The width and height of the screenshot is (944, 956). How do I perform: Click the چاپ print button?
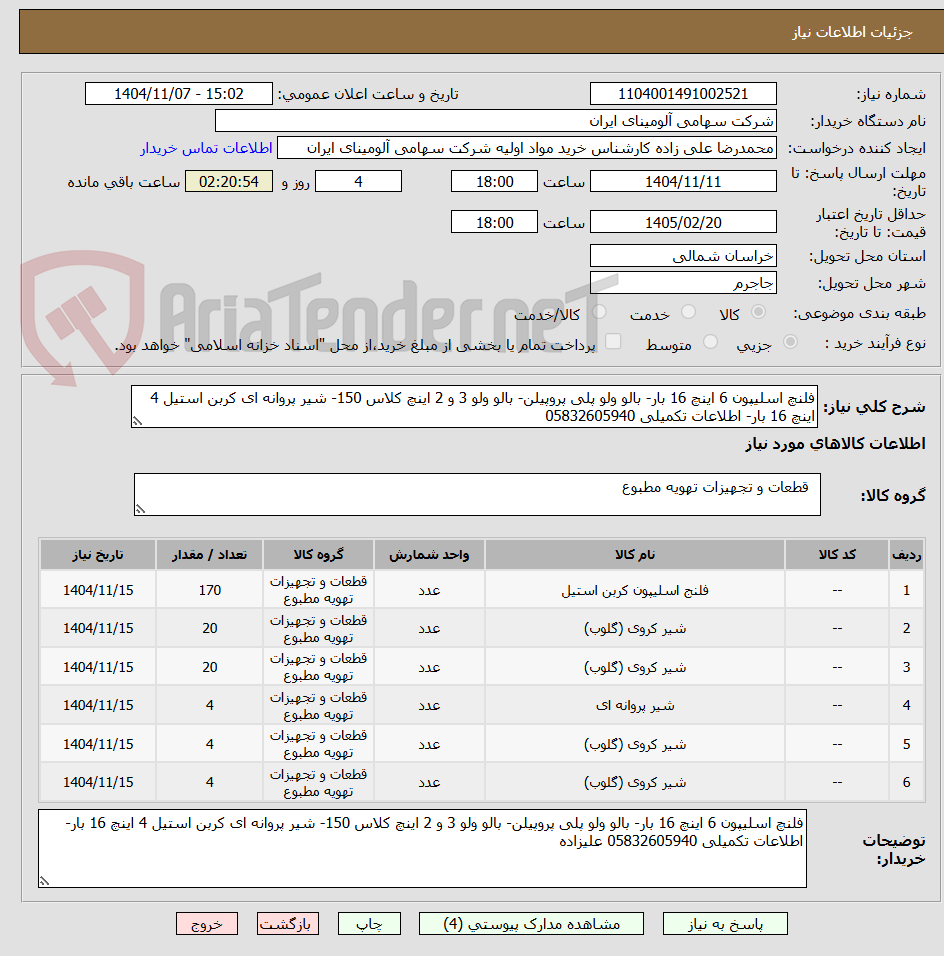coord(370,924)
